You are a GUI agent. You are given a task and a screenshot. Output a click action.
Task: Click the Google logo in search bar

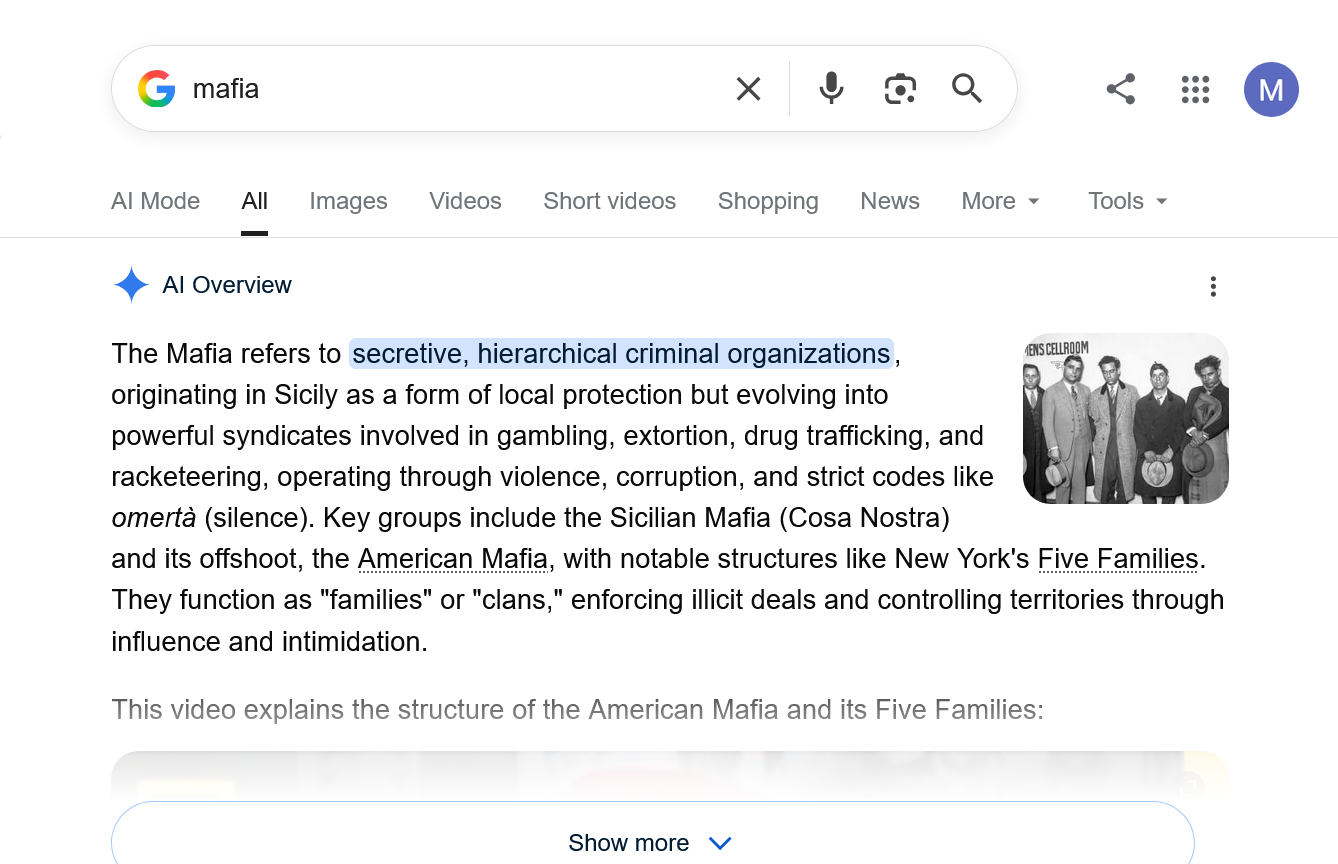click(x=157, y=89)
